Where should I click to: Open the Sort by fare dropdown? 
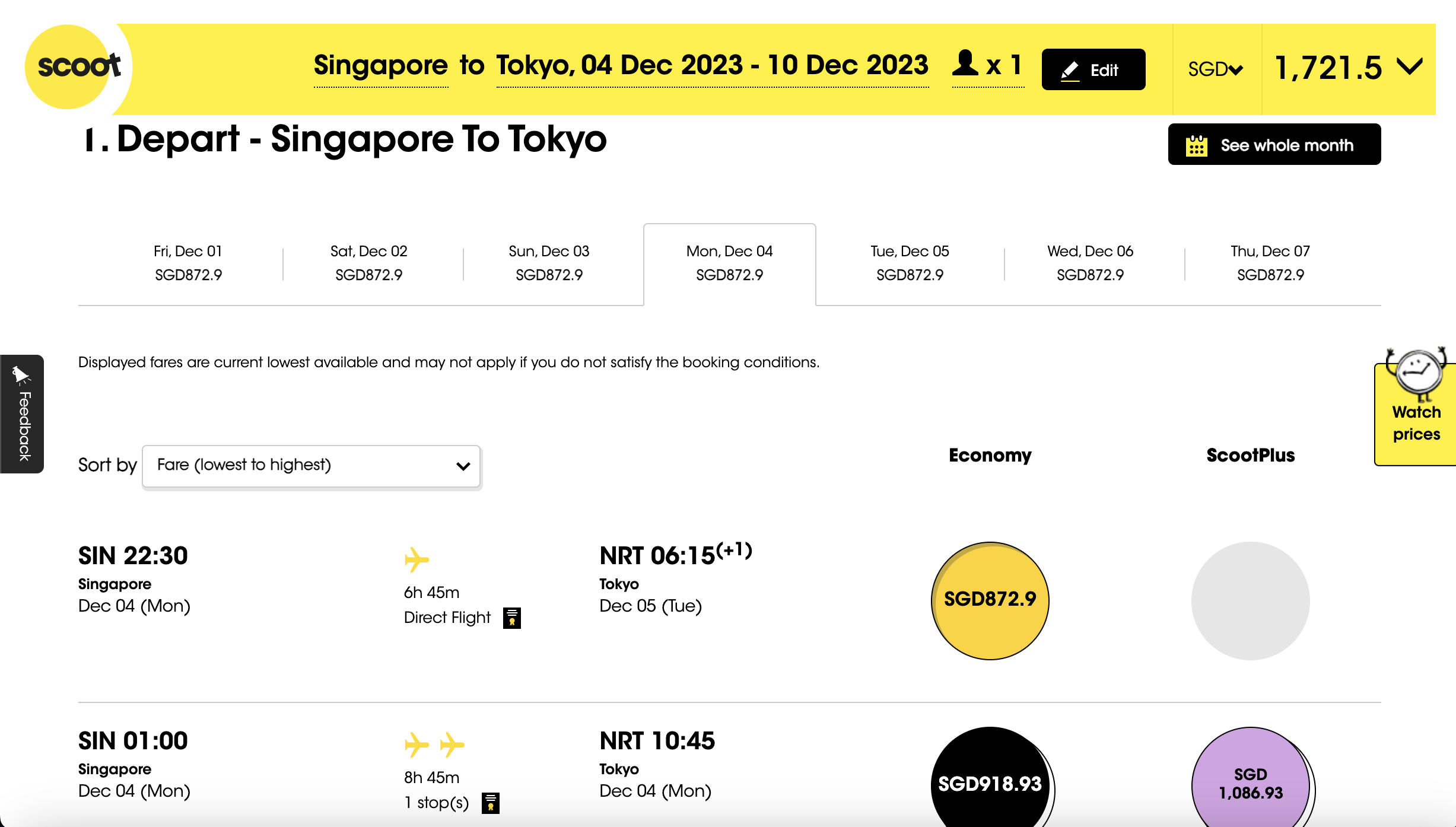311,466
